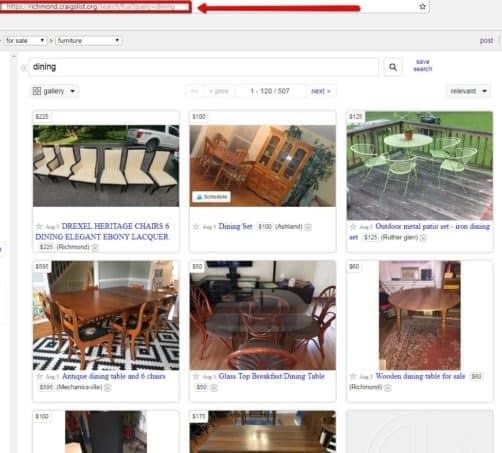The width and height of the screenshot is (502, 453).
Task: Hide the Wooden dining table posting icon
Action: coord(388,387)
